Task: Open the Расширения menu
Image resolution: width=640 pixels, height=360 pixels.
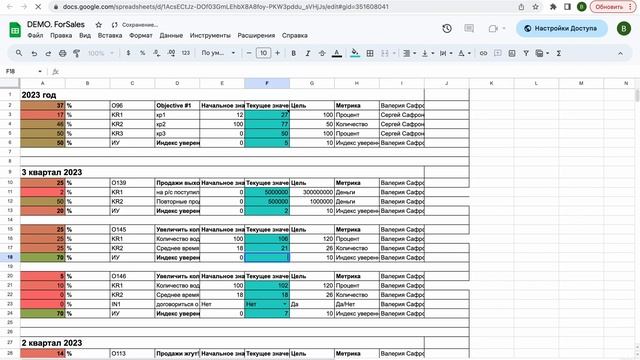Action: [256, 36]
